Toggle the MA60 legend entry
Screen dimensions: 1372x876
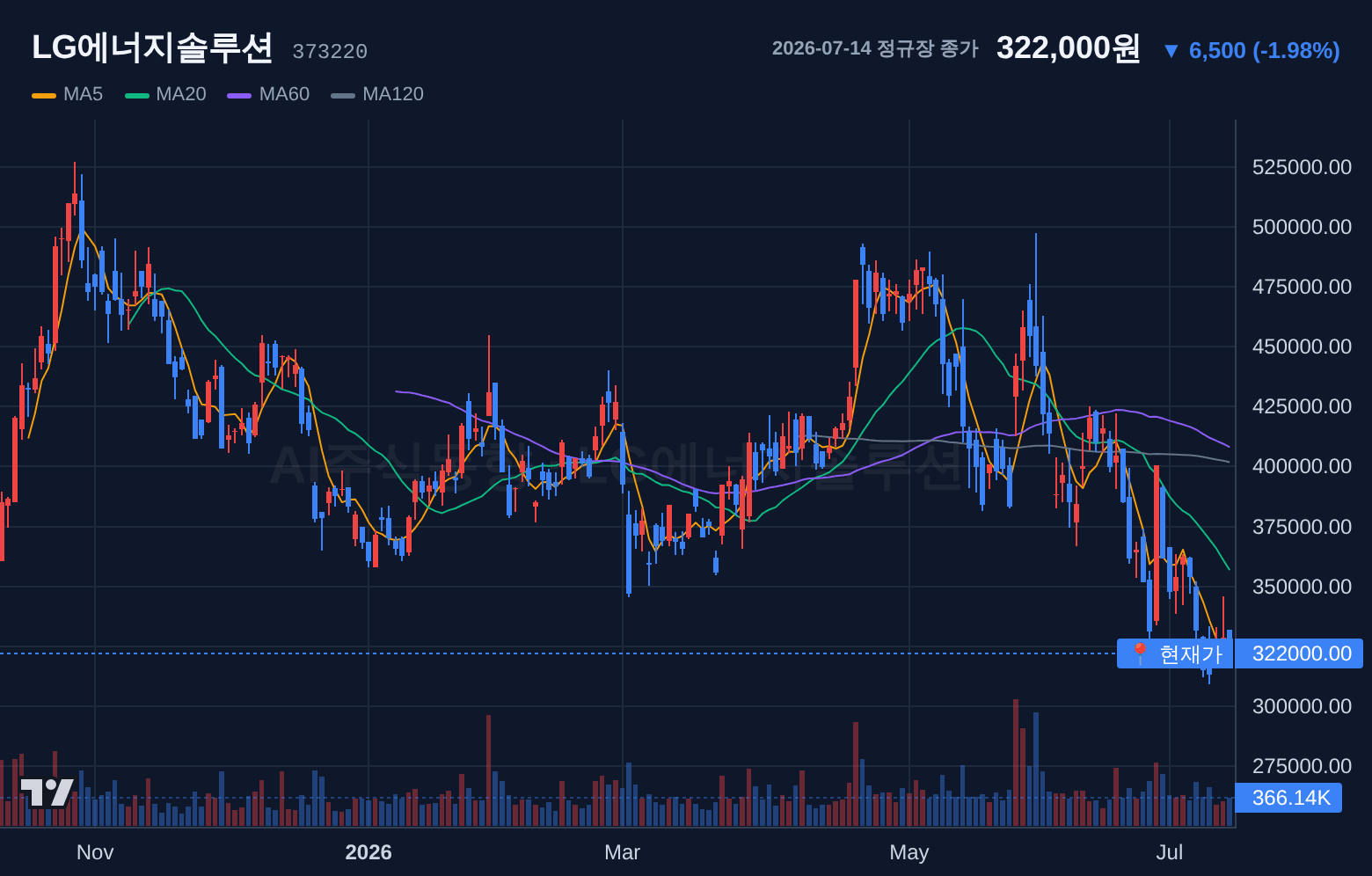coord(268,94)
